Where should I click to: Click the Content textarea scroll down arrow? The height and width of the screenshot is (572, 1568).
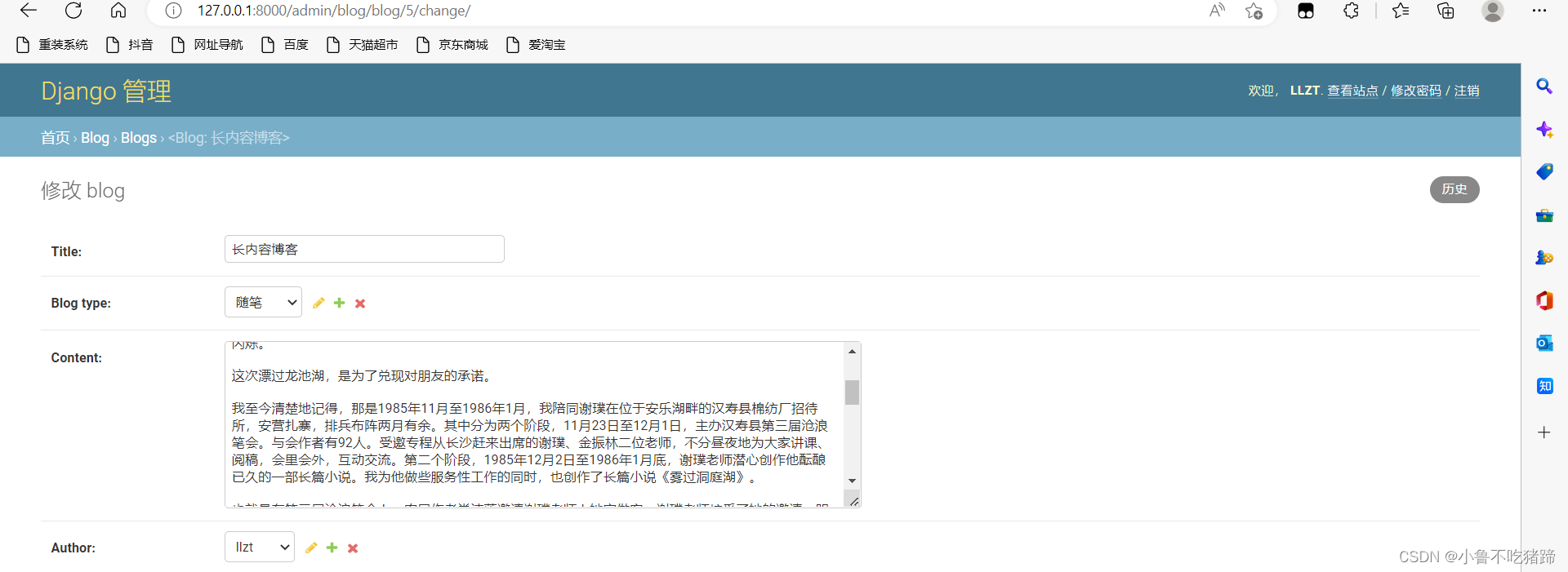click(x=852, y=481)
